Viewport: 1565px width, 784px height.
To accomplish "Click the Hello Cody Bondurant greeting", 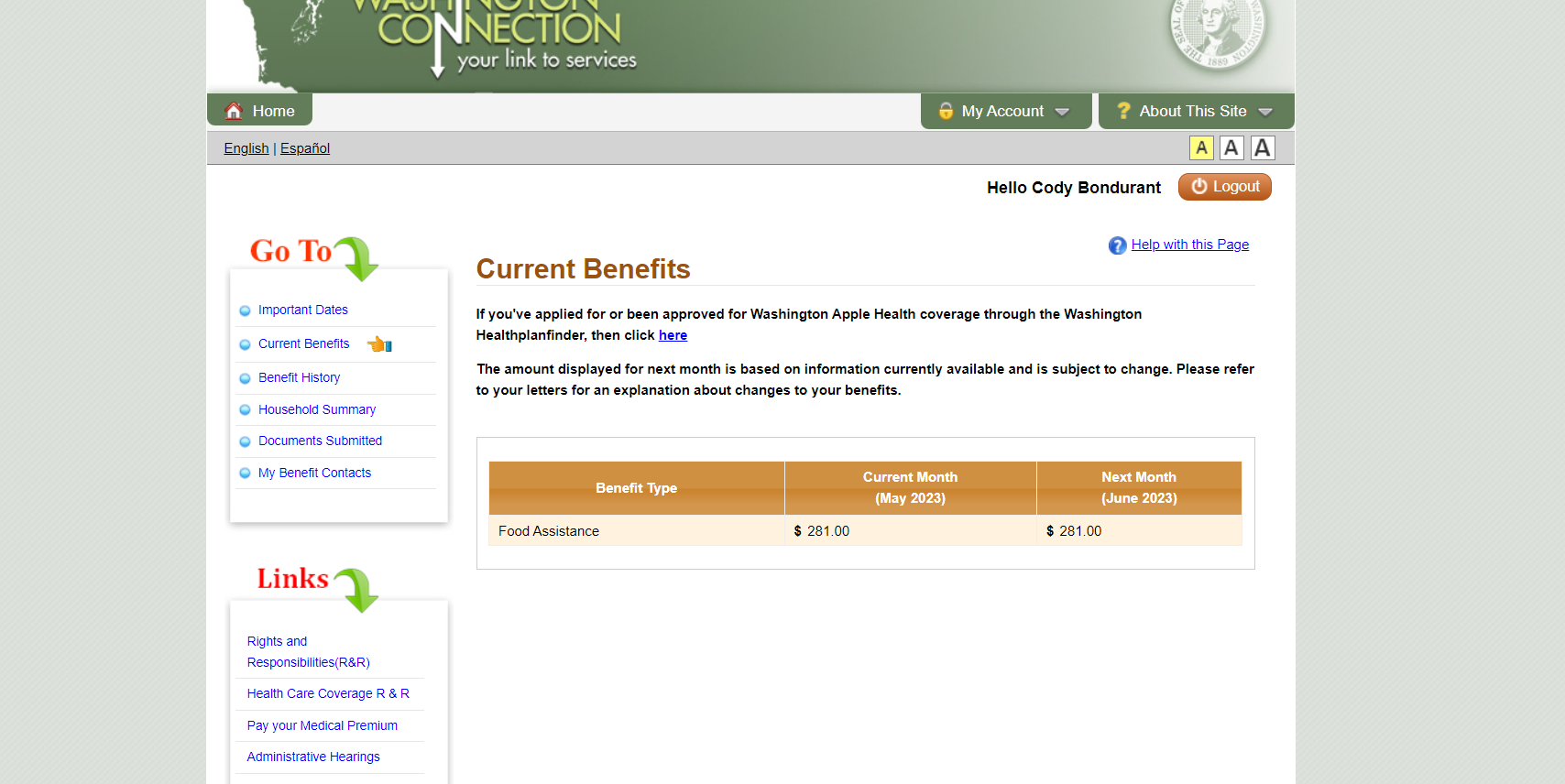I will click(1074, 188).
